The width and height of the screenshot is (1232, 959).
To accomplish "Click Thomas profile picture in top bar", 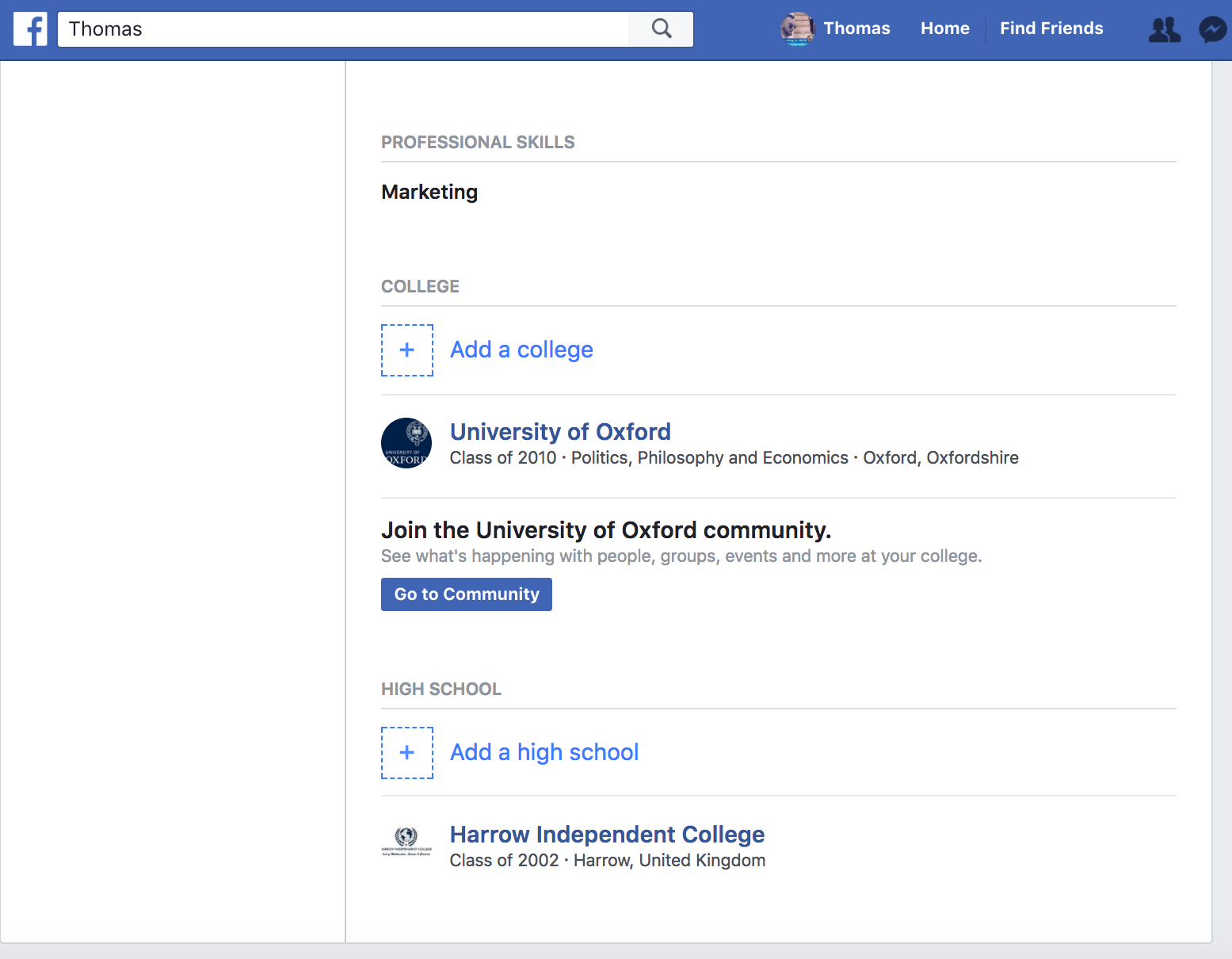I will pos(798,29).
